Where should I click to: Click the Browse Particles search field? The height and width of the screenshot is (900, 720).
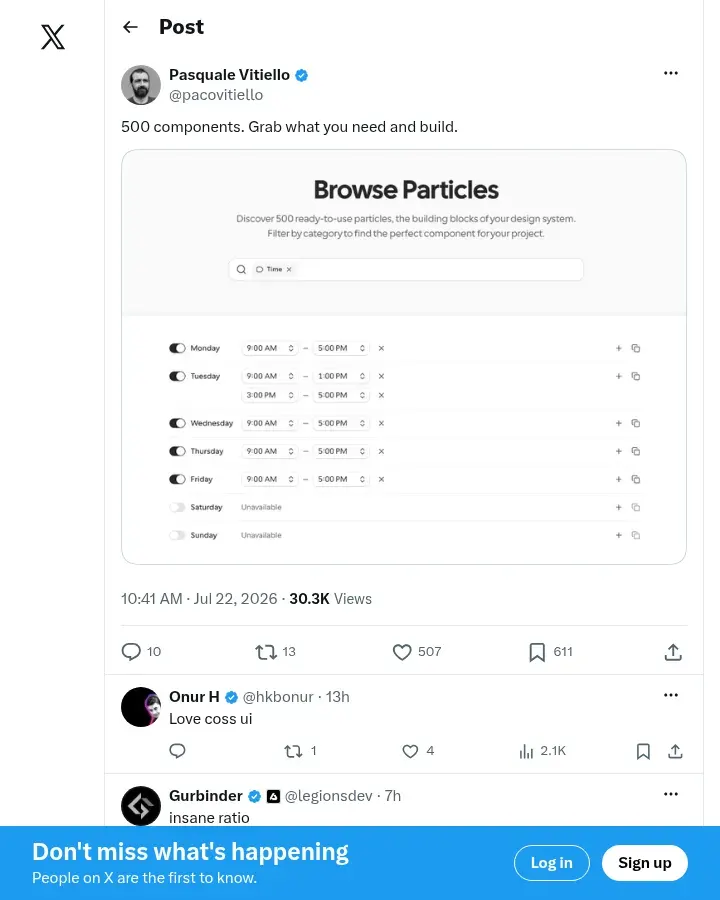(406, 269)
